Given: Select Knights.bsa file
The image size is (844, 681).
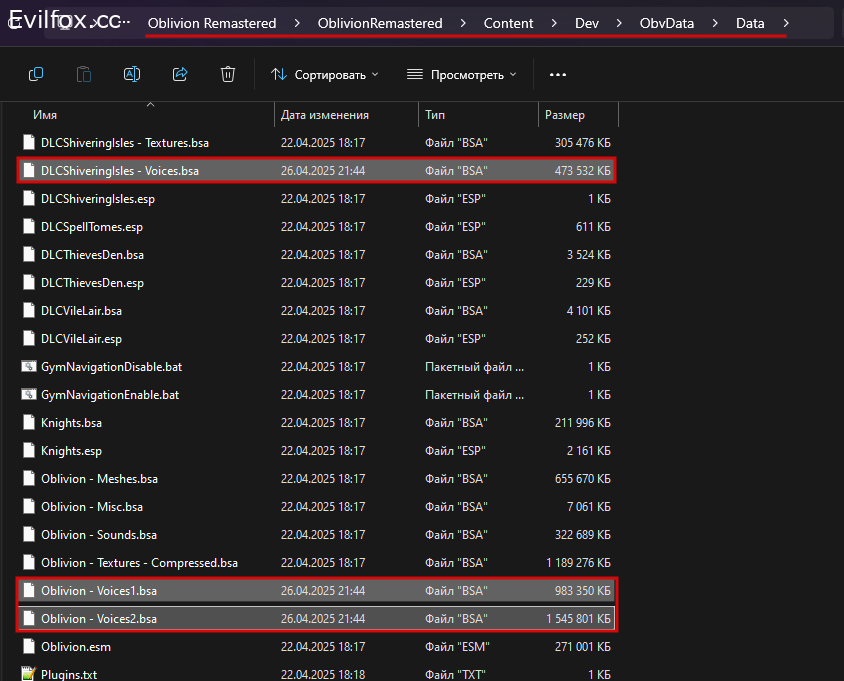Looking at the screenshot, I should tap(317, 423).
